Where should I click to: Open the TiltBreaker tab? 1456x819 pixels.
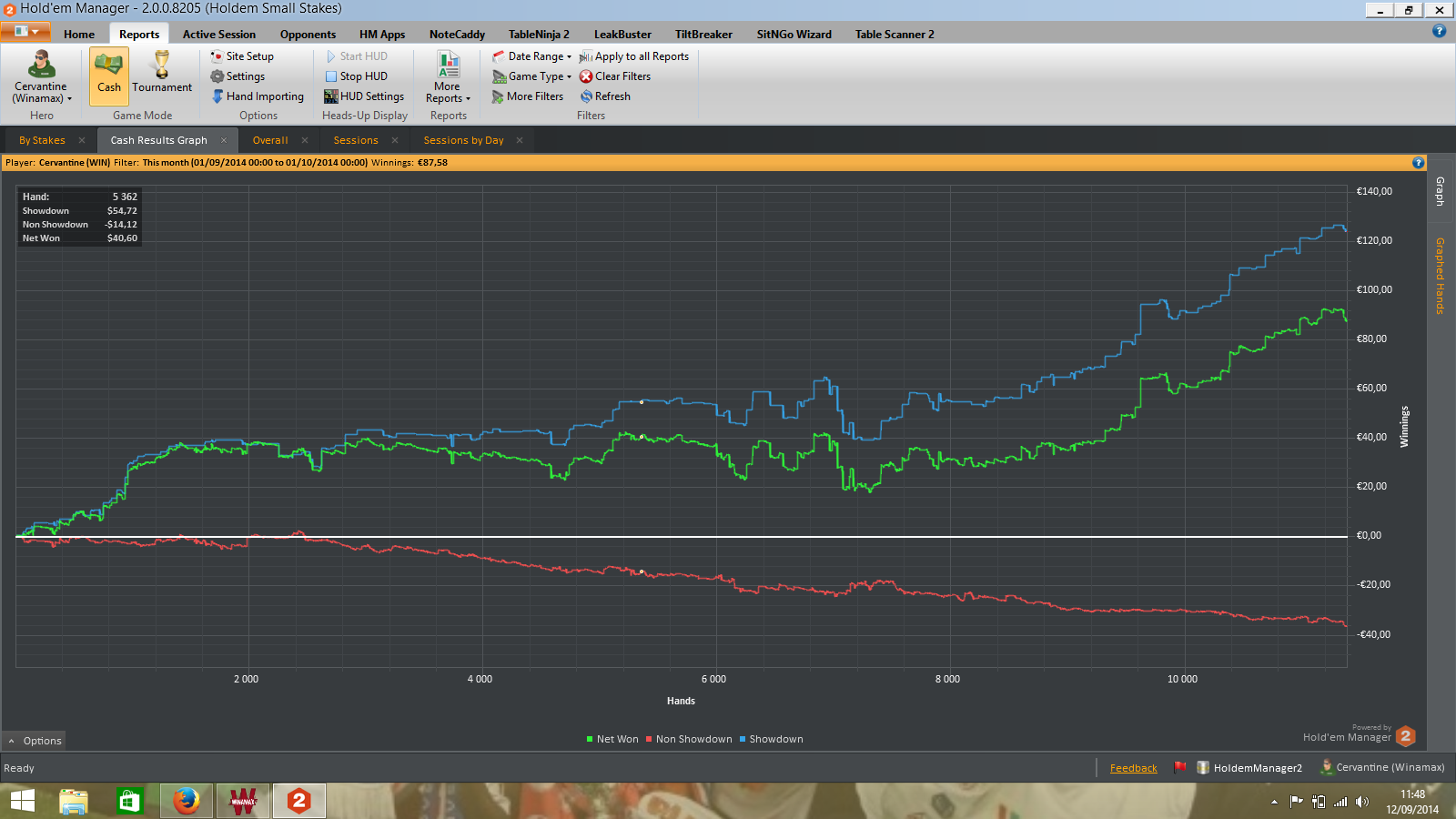point(703,35)
